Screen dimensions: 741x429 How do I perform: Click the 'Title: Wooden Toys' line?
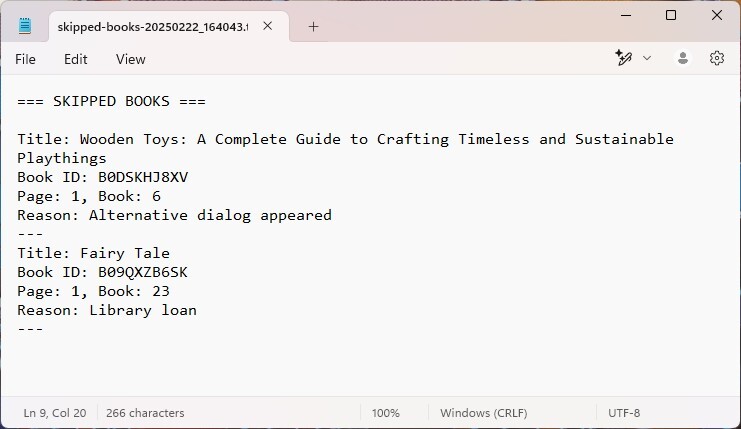pyautogui.click(x=345, y=139)
